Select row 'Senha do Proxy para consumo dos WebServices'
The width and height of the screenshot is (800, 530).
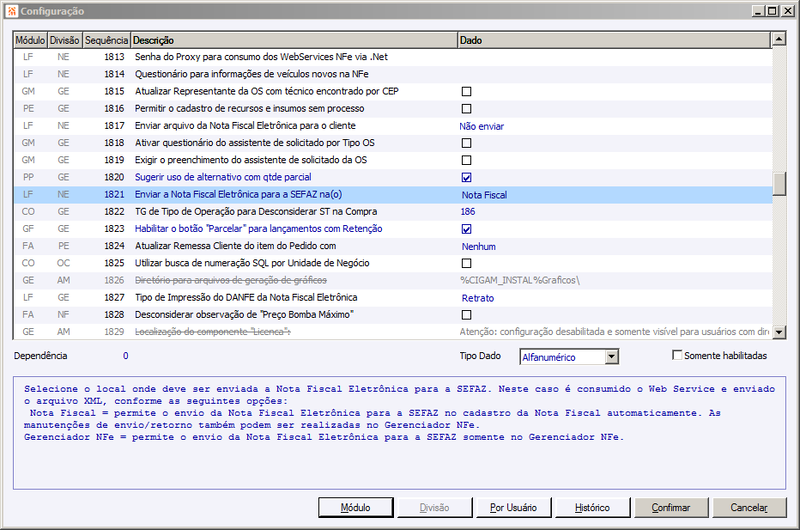(x=393, y=57)
